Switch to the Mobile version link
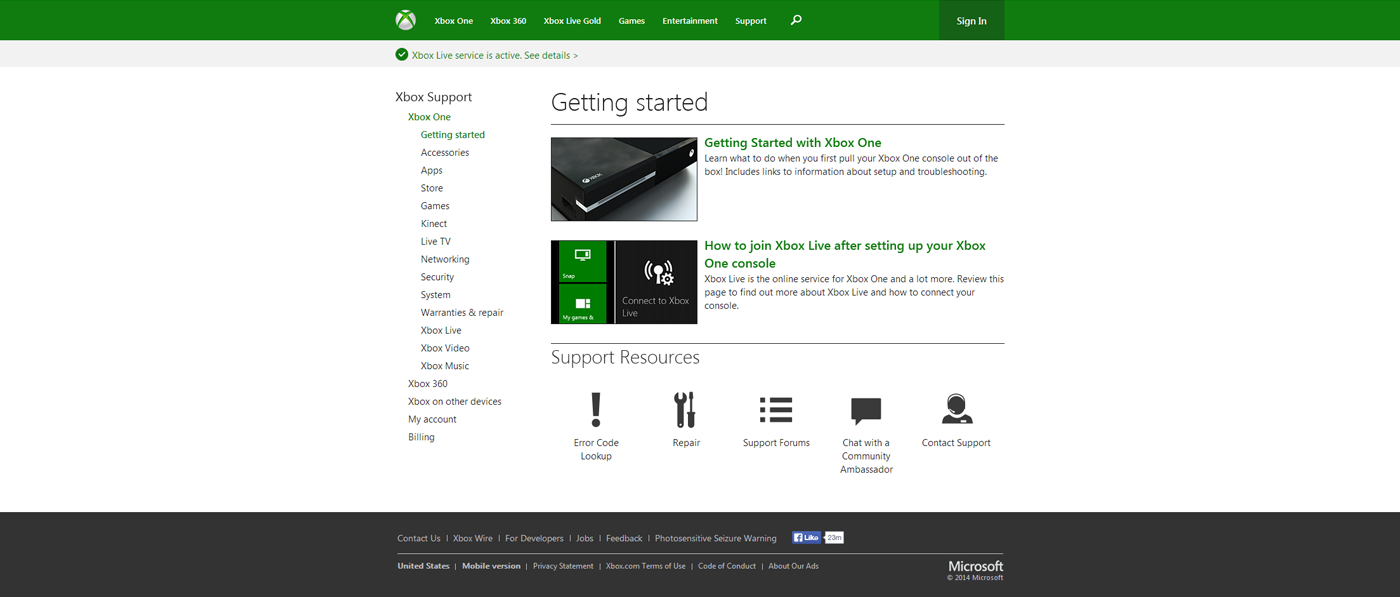The width and height of the screenshot is (1400, 597). [x=491, y=566]
